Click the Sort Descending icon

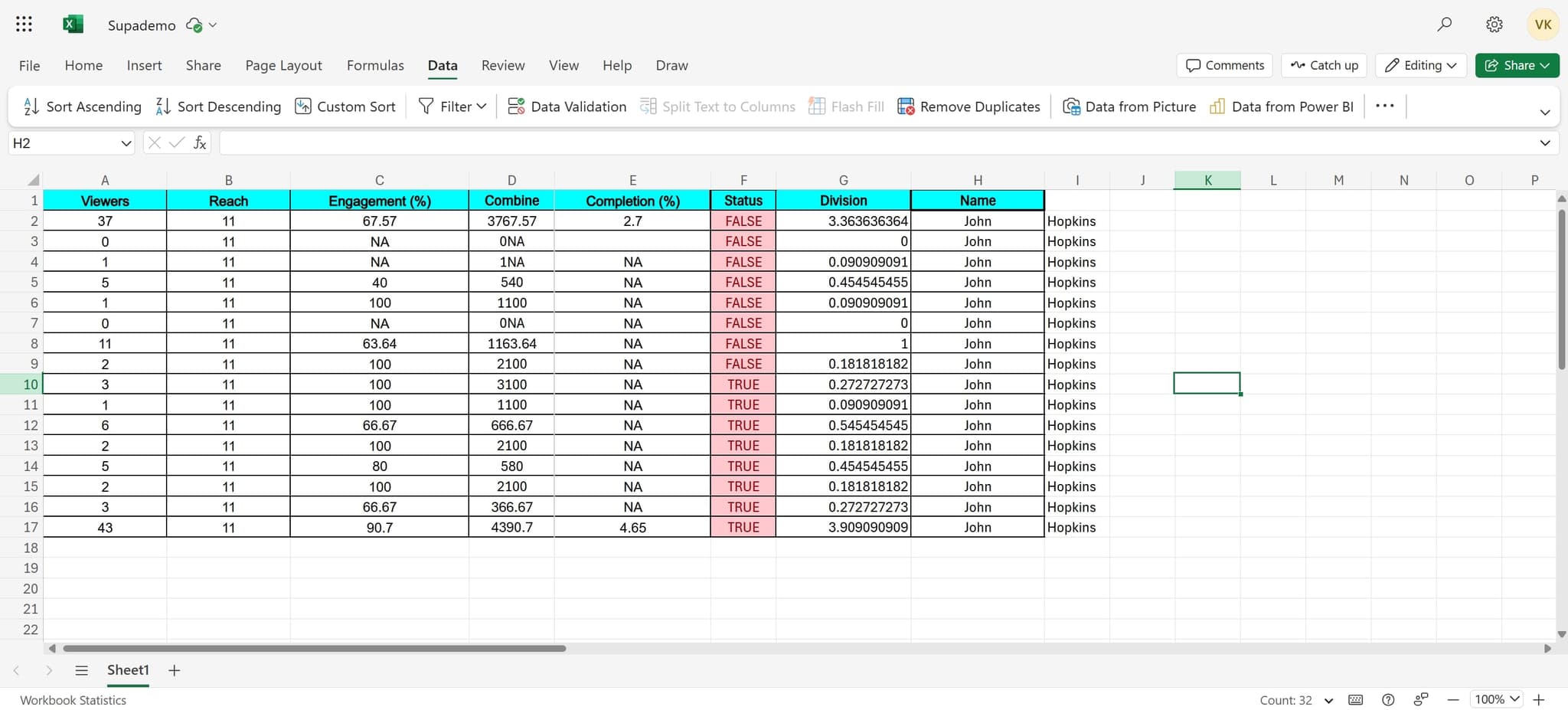tap(163, 106)
